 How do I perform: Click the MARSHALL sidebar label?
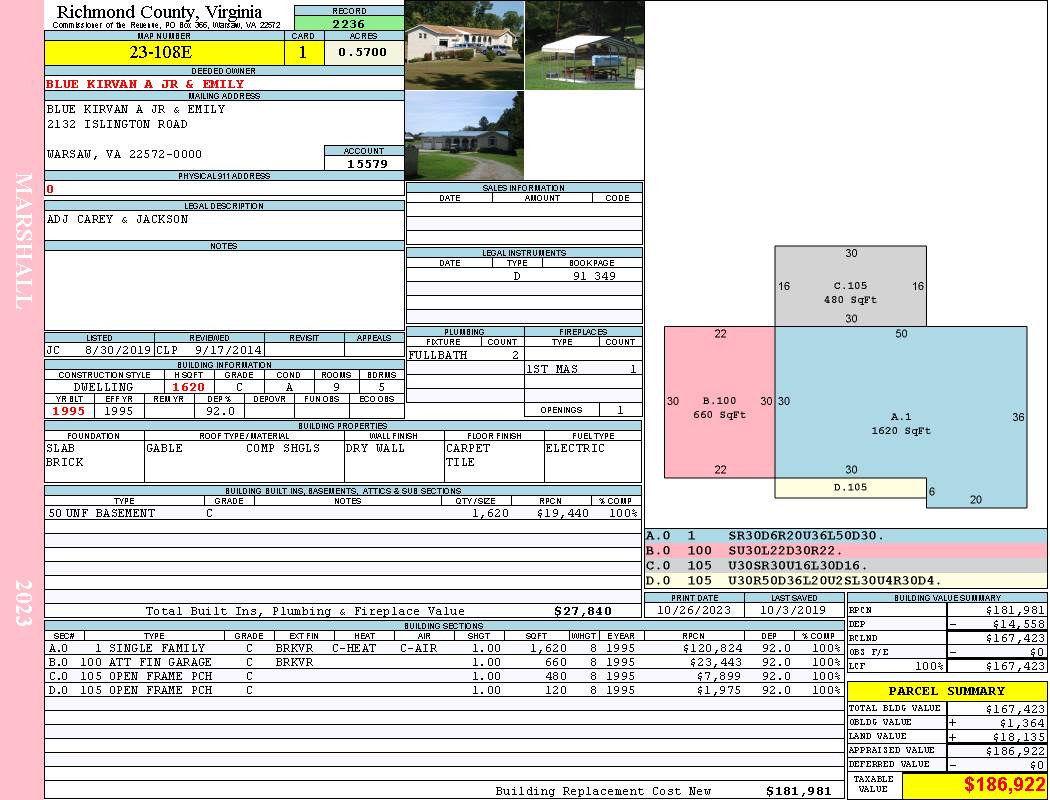pos(23,241)
